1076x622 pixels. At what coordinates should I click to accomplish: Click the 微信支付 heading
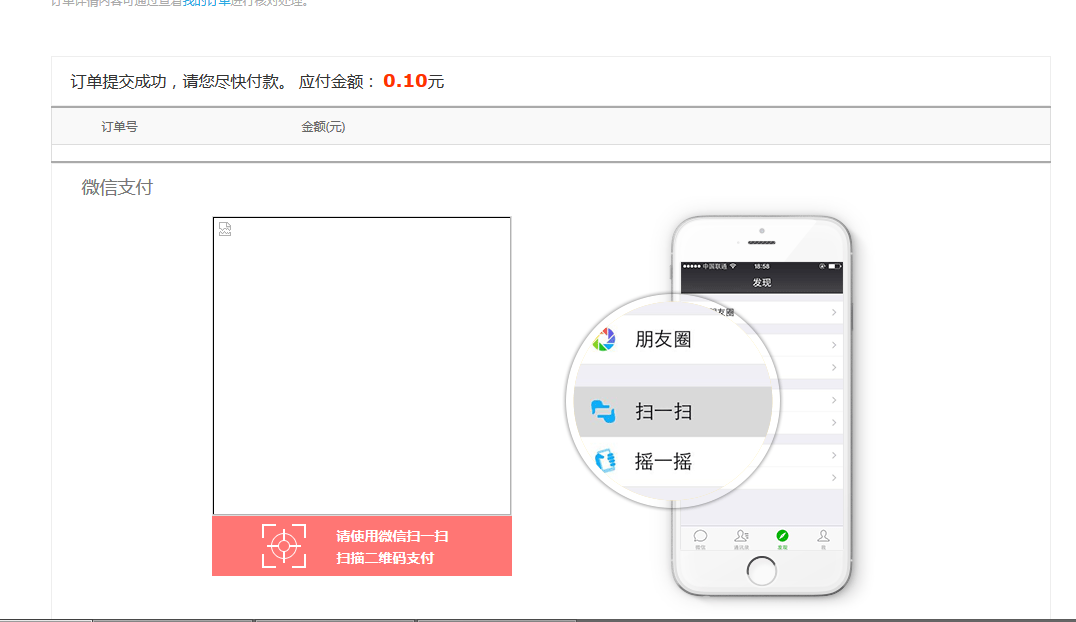(x=117, y=187)
